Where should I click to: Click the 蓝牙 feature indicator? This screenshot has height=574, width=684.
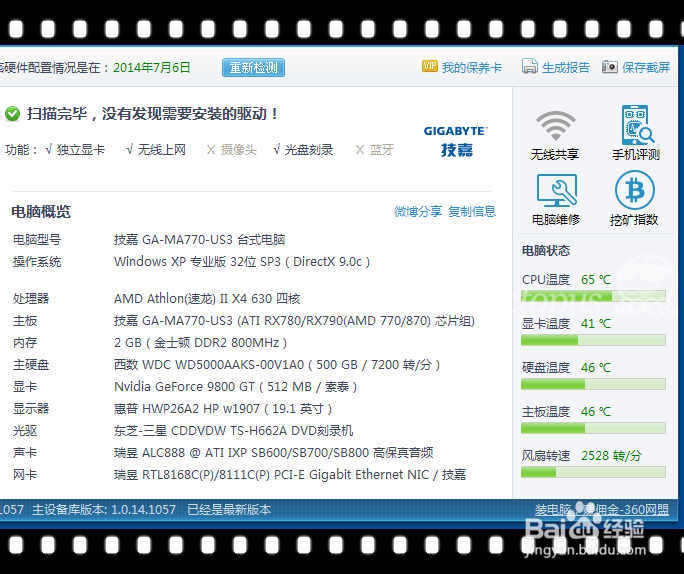pos(374,150)
